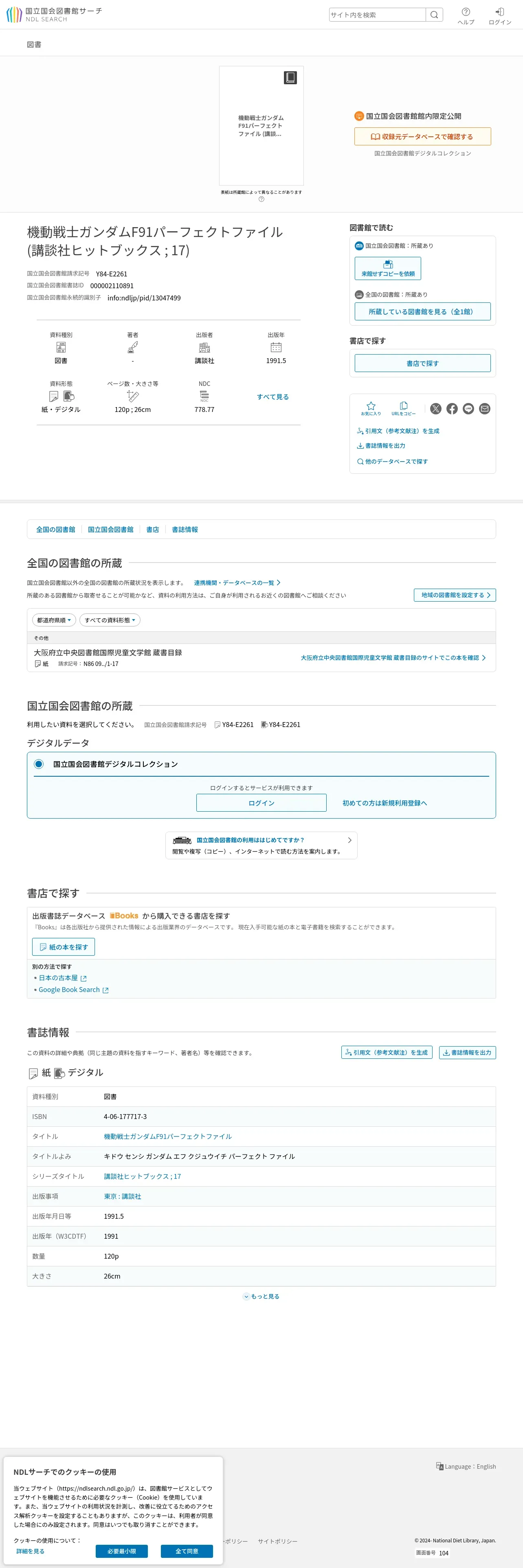Screen dimensions: 523x1568
Task: View 所蔵している図書館を見る（全1館）
Action: click(x=422, y=312)
